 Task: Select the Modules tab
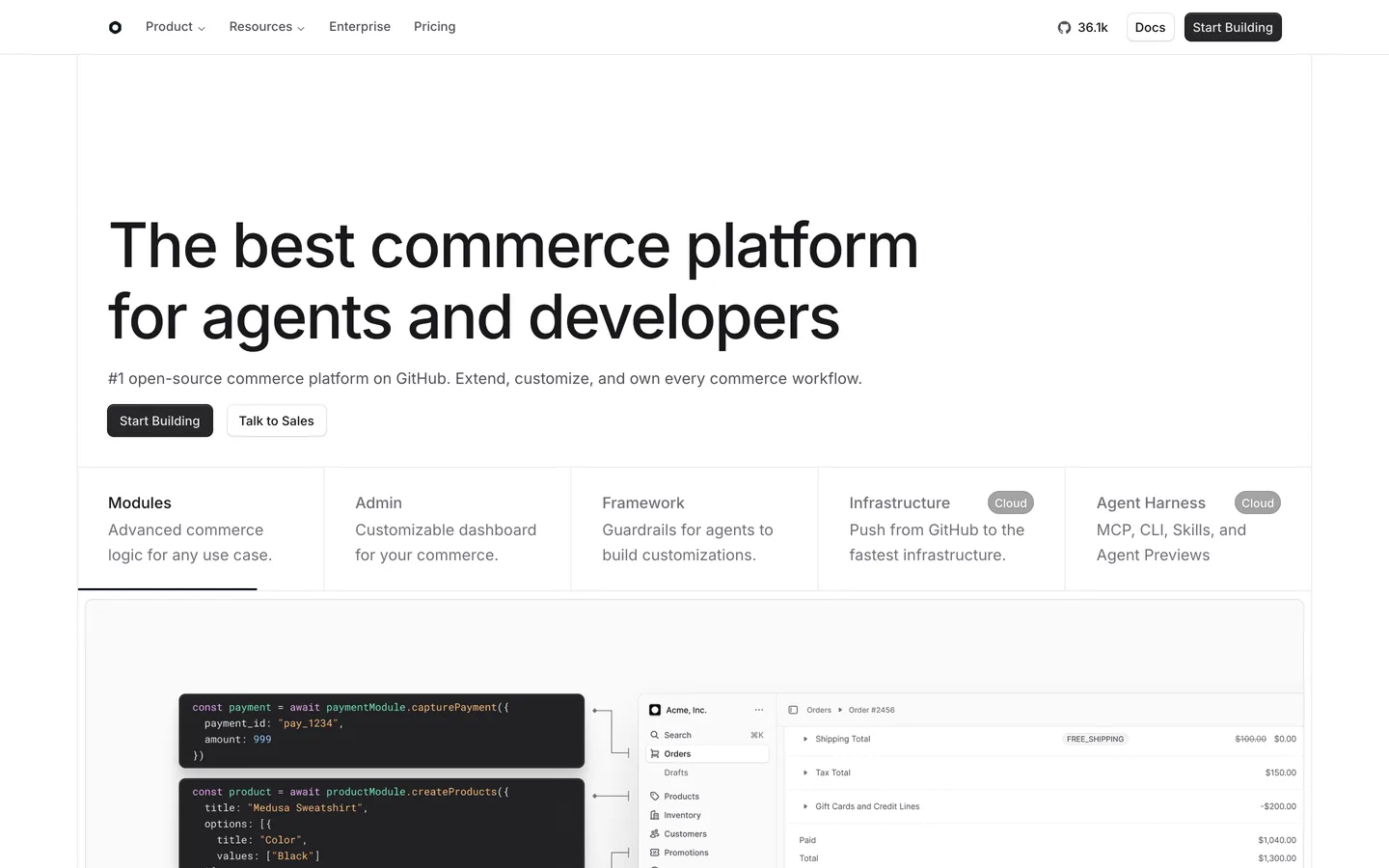(x=201, y=529)
